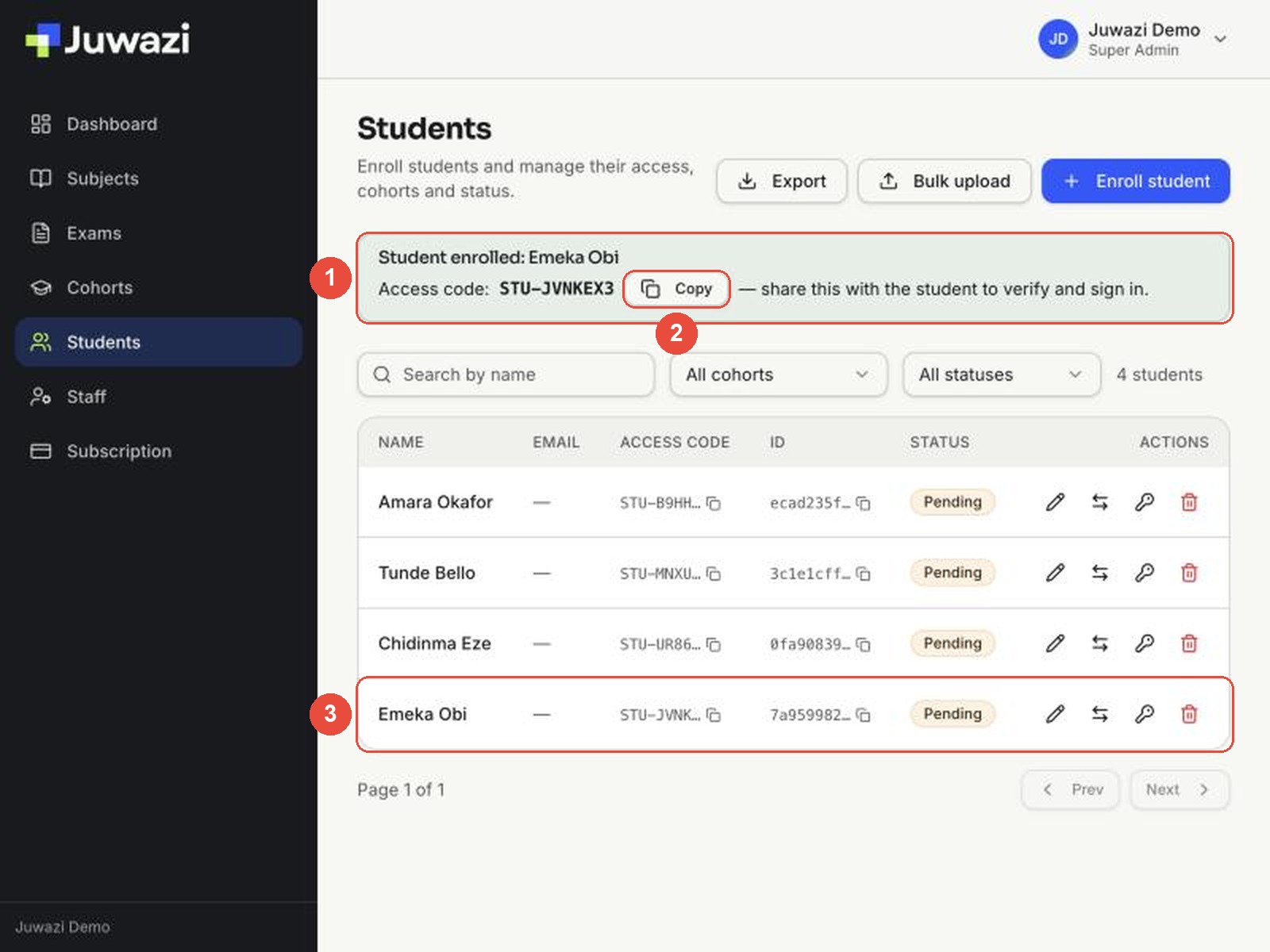Click the Next pagination button

(1180, 789)
